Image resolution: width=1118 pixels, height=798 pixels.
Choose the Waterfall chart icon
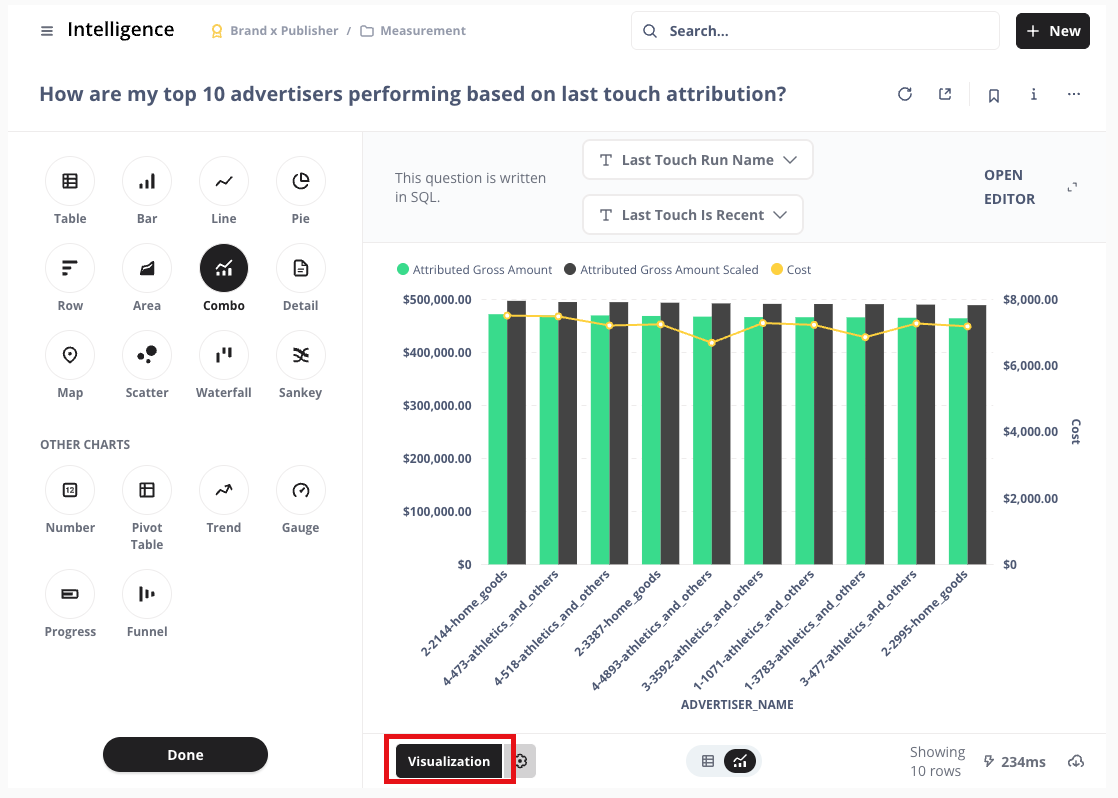223,355
